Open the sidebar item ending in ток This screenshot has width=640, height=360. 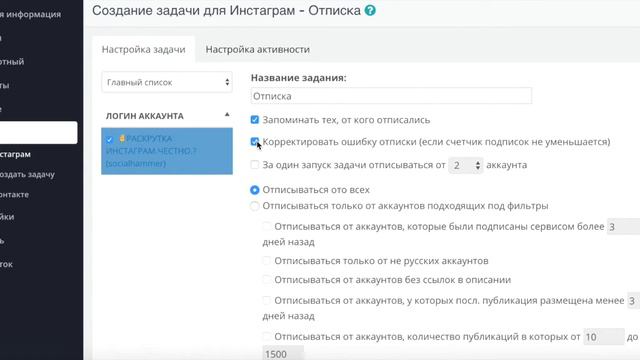pyautogui.click(x=7, y=264)
